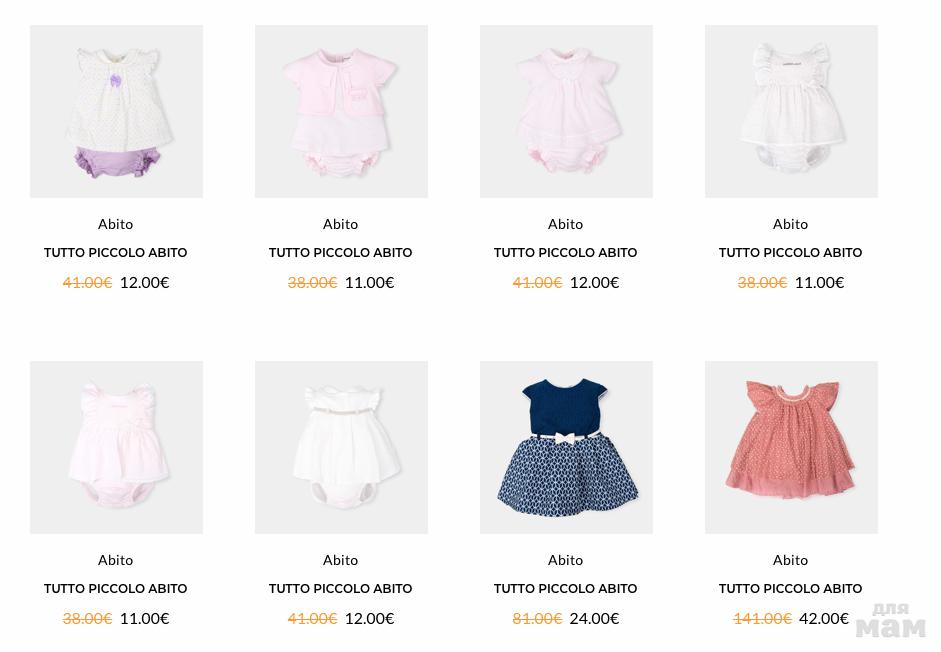Click the 24.00€ sale price

pos(594,618)
